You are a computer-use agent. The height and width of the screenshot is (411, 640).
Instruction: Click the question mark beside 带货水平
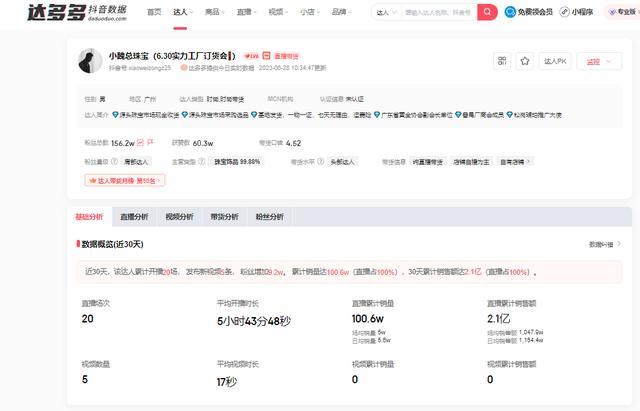321,162
